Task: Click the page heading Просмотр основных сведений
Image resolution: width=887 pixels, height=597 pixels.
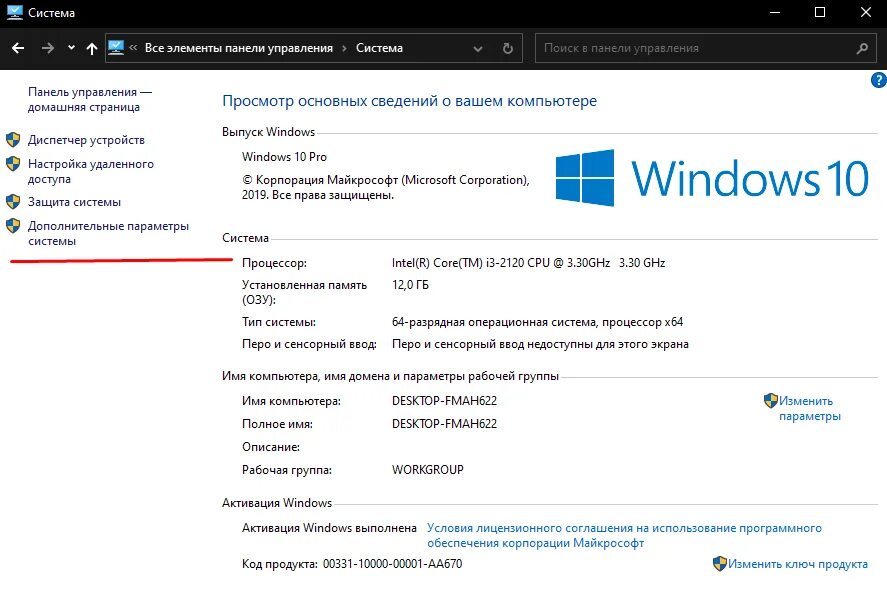Action: [410, 101]
